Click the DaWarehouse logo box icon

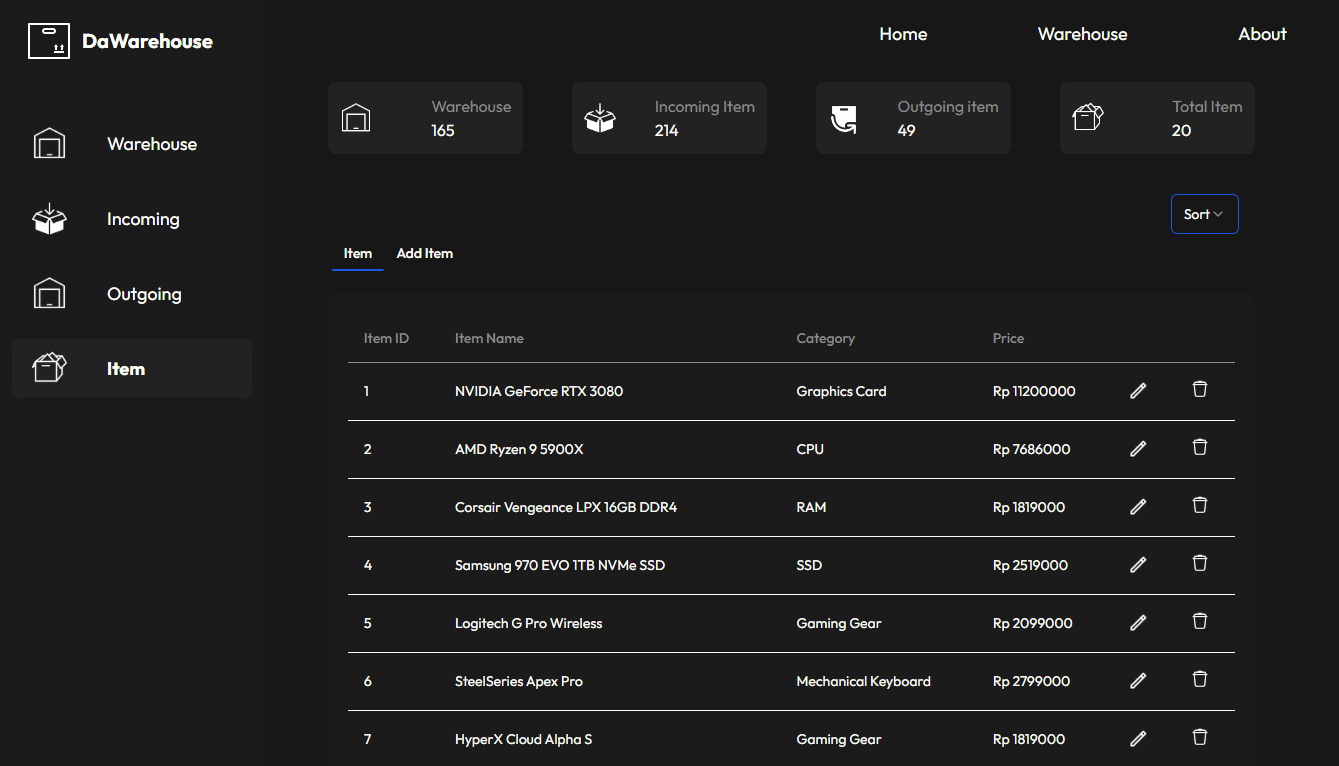49,41
